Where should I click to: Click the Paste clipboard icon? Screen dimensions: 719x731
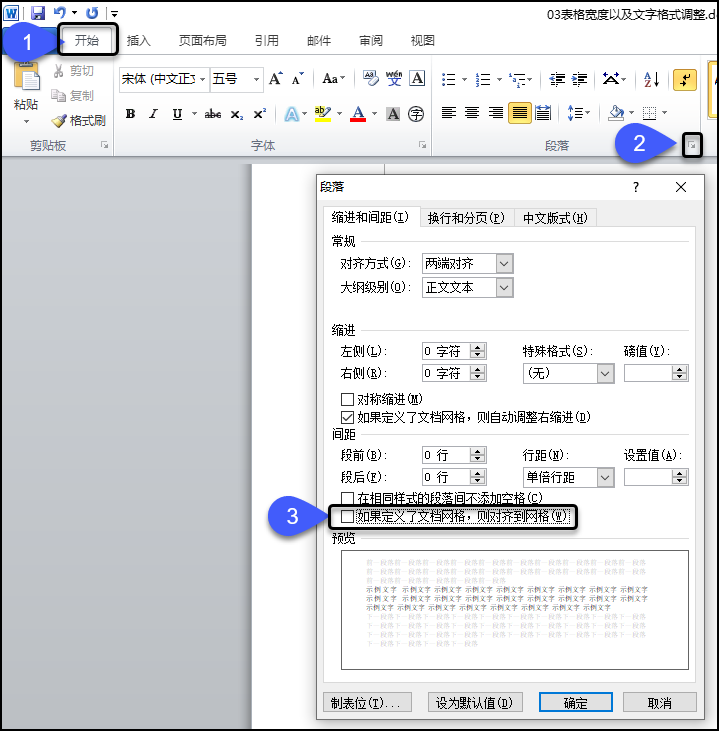tap(26, 76)
